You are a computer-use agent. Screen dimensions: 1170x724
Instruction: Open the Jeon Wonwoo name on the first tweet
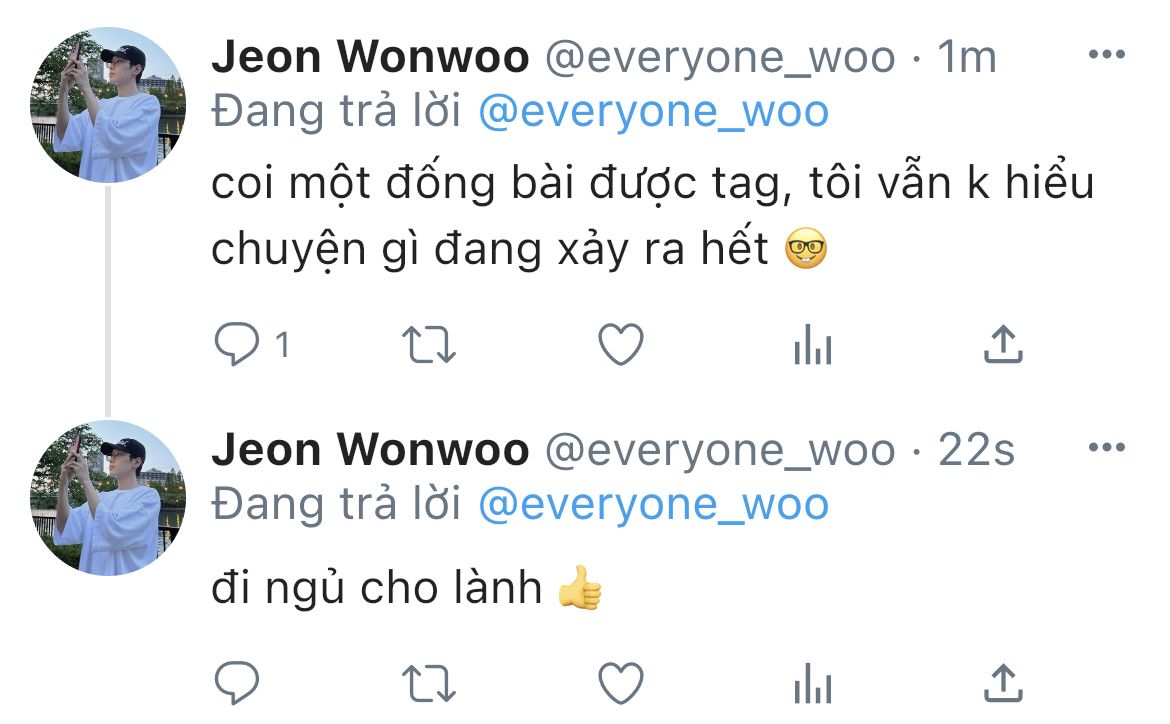(x=370, y=57)
